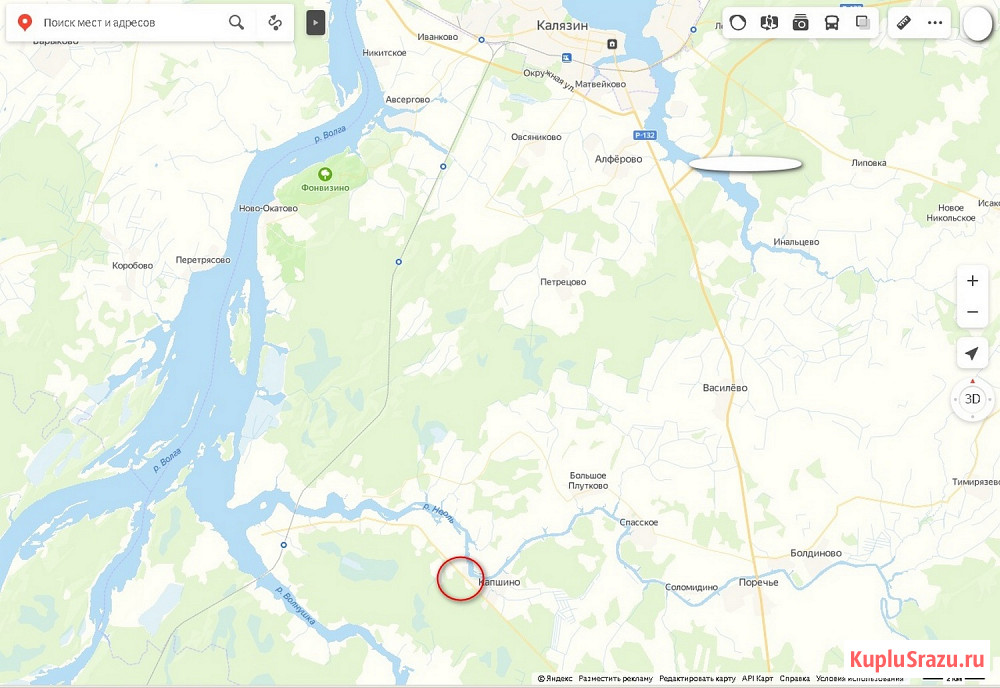Show photos layer with camera icon
Screen dimensions: 1000x688
[x=800, y=23]
